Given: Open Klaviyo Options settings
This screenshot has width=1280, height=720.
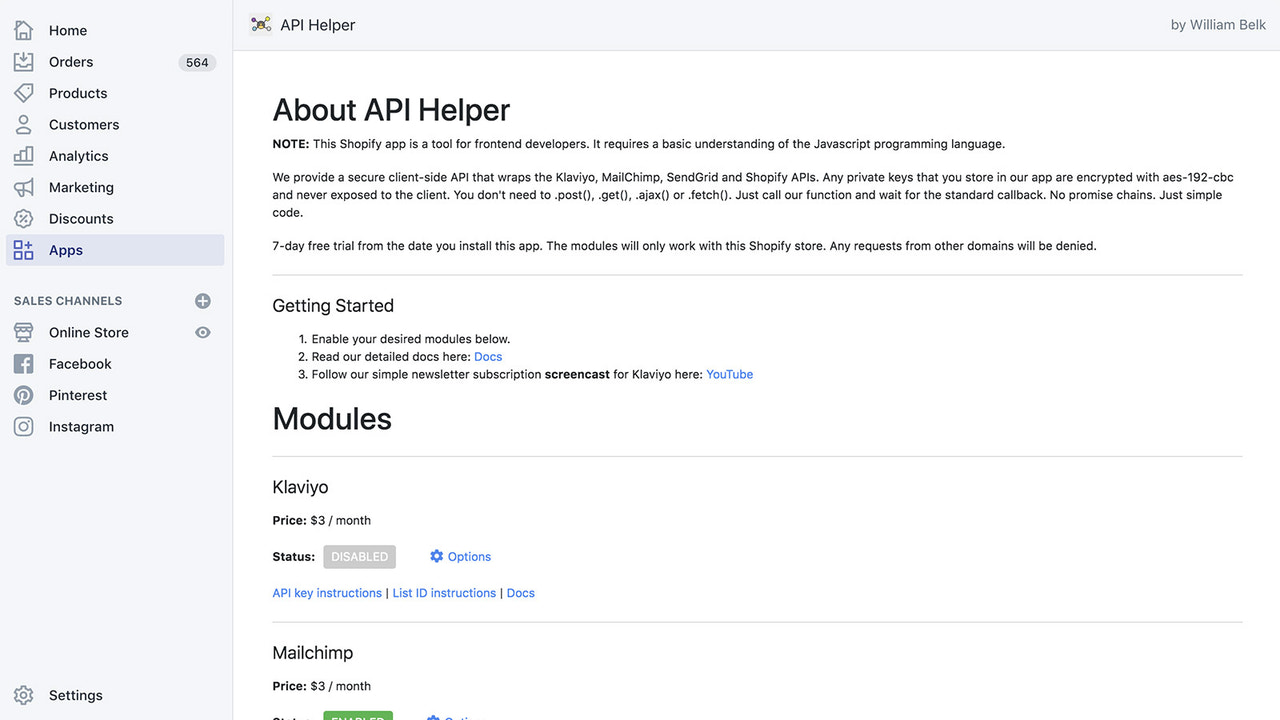Looking at the screenshot, I should click(460, 556).
